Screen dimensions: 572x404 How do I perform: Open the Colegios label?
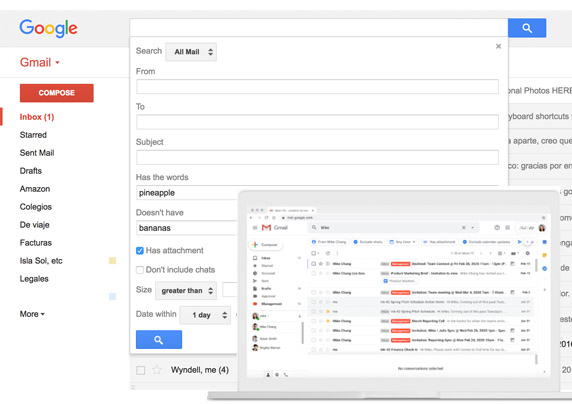[x=36, y=207]
